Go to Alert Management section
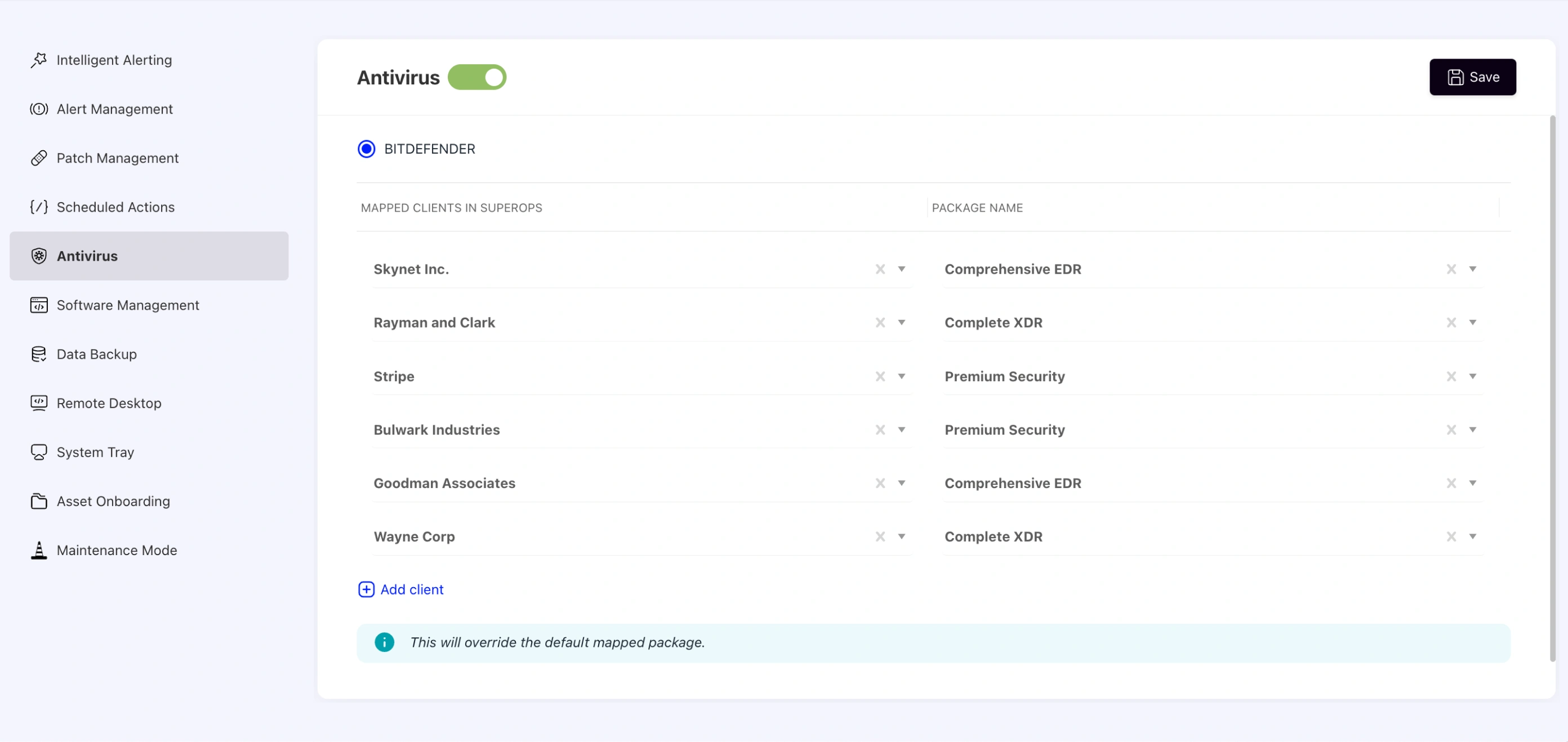1568x742 pixels. coord(149,109)
